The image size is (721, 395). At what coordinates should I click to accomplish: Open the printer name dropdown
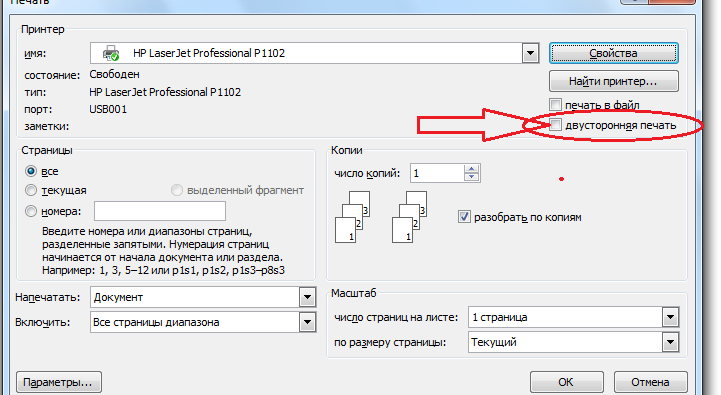pos(530,53)
